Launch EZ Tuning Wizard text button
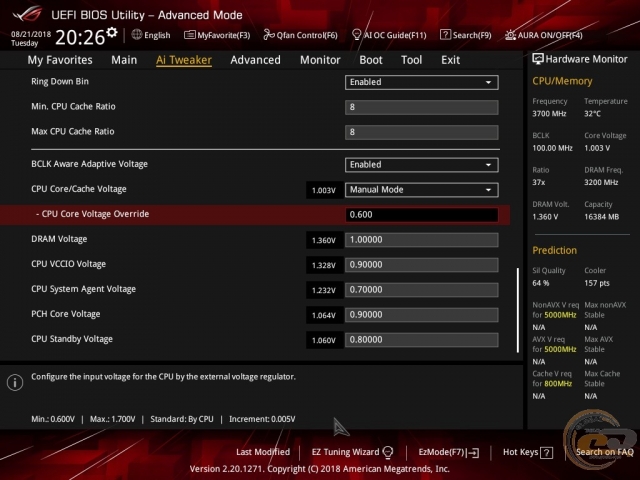Image resolution: width=640 pixels, height=480 pixels. point(345,452)
